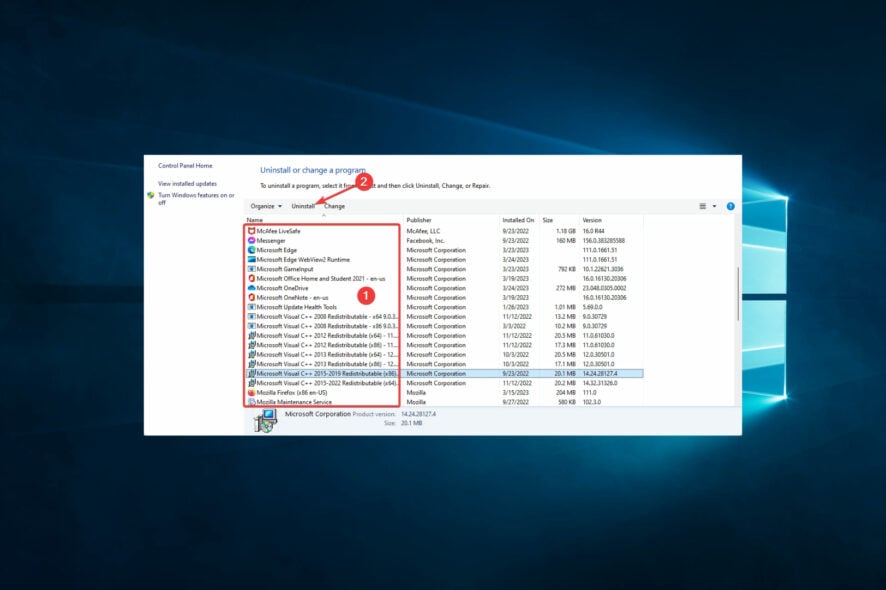Select the Microsoft OneNote - en-us name
886x590 pixels.
click(292, 298)
